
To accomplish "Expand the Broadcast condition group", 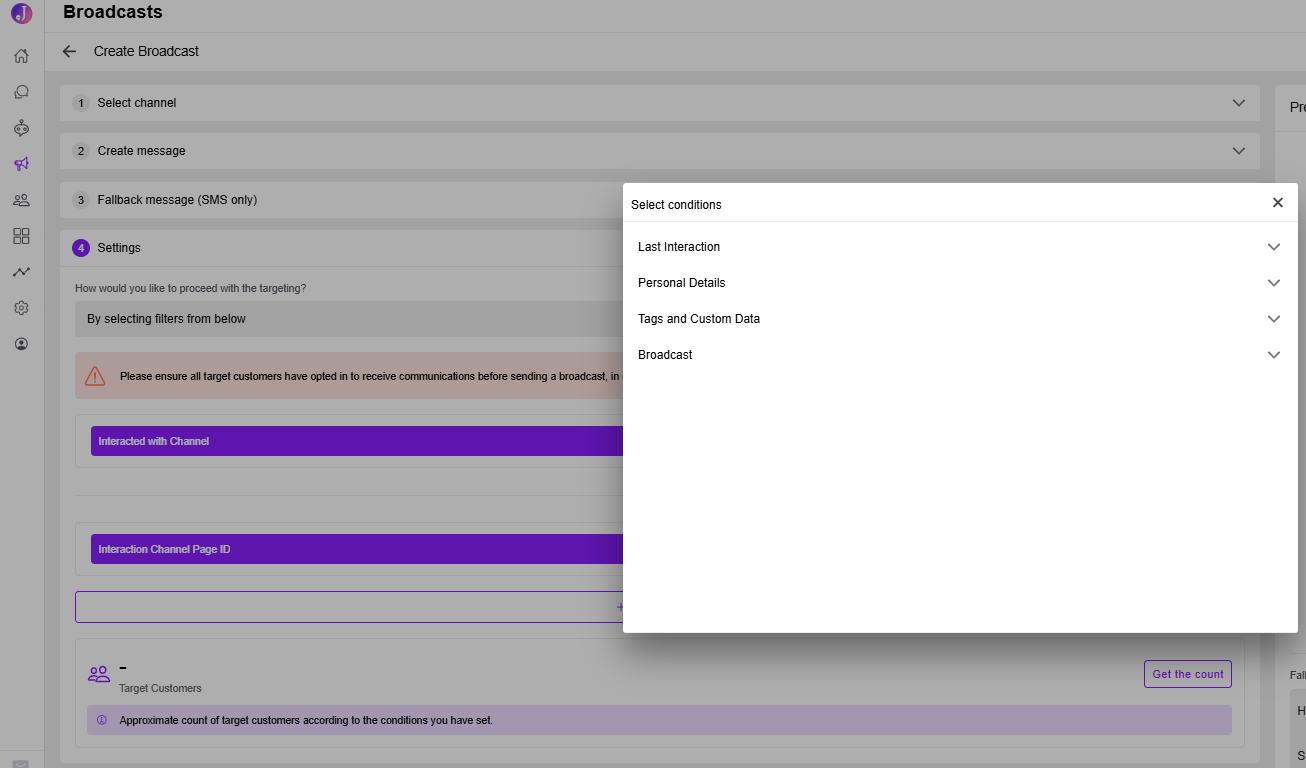I will pos(960,355).
